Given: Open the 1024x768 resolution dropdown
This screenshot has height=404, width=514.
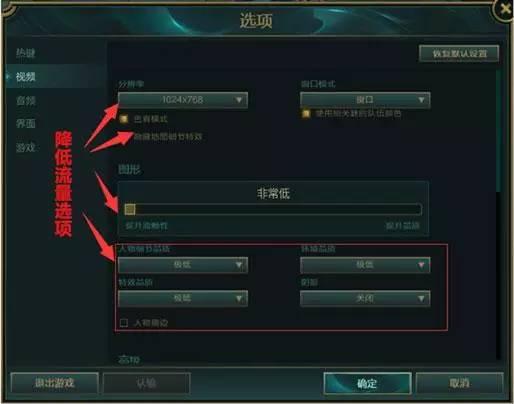Looking at the screenshot, I should point(183,100).
